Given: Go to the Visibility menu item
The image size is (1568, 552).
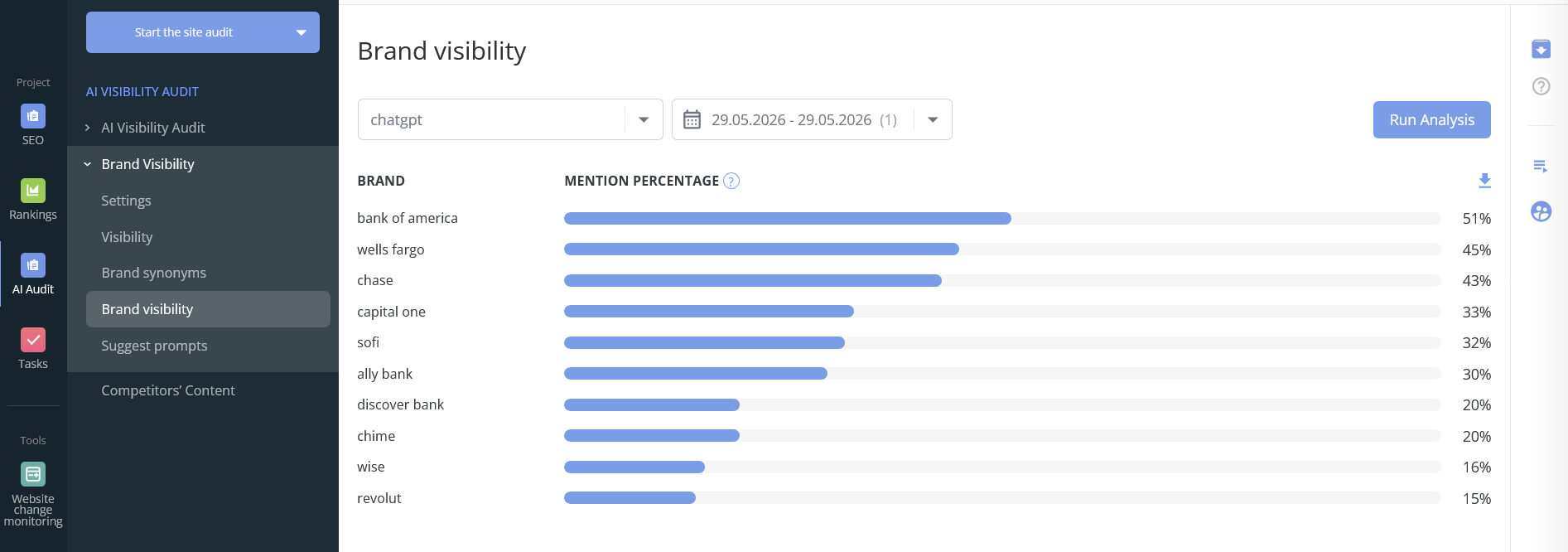Looking at the screenshot, I should pyautogui.click(x=127, y=237).
